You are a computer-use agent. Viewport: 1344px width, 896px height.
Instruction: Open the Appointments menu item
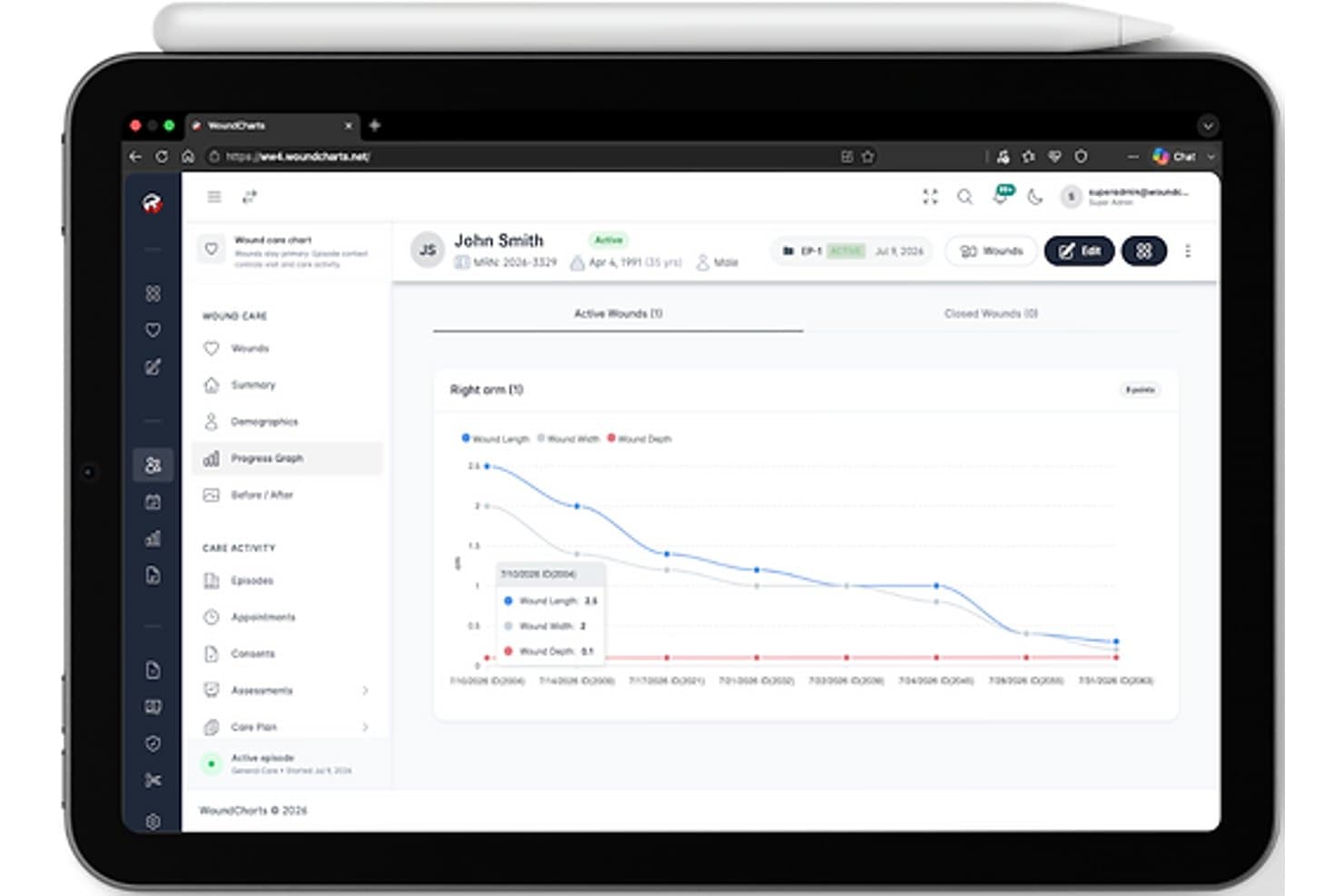tap(287, 617)
